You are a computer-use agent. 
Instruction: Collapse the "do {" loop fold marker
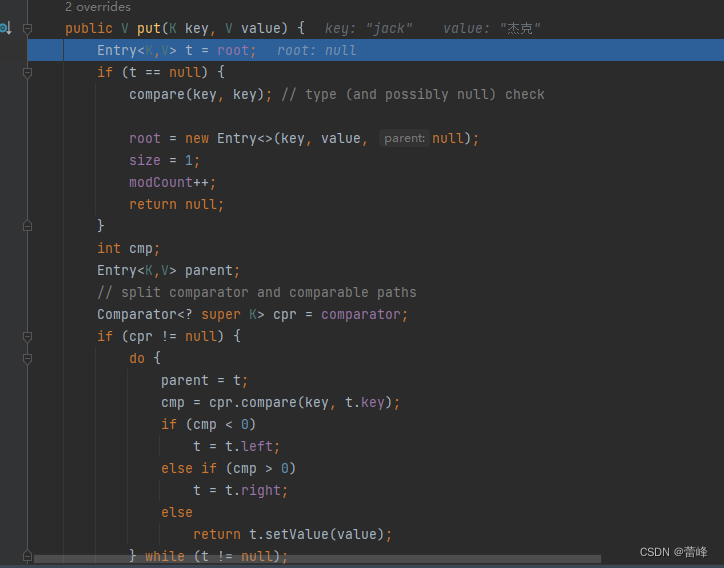click(x=27, y=359)
